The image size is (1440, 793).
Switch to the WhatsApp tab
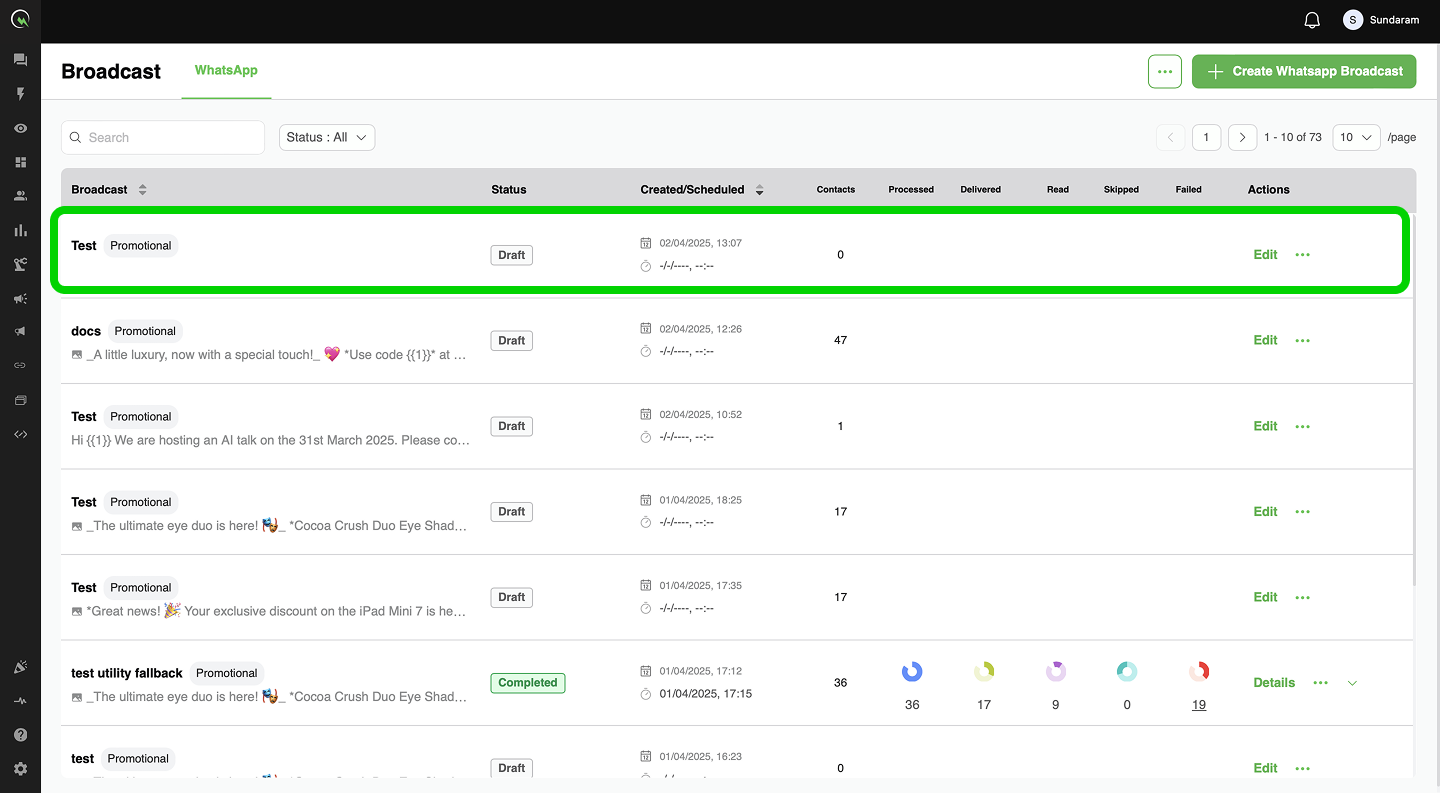click(226, 70)
